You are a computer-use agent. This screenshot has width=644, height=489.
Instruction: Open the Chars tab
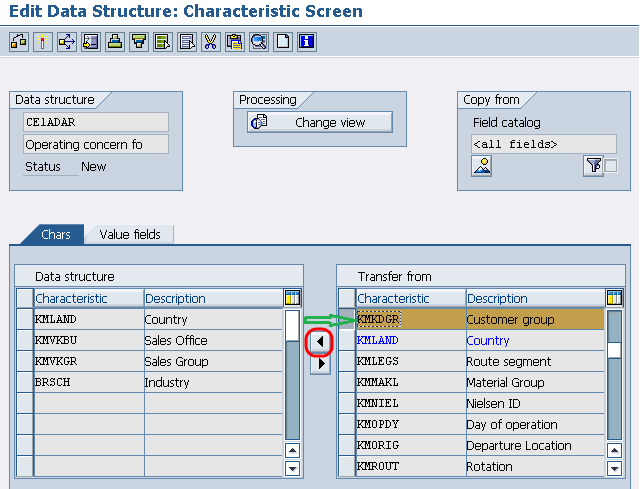[55, 234]
